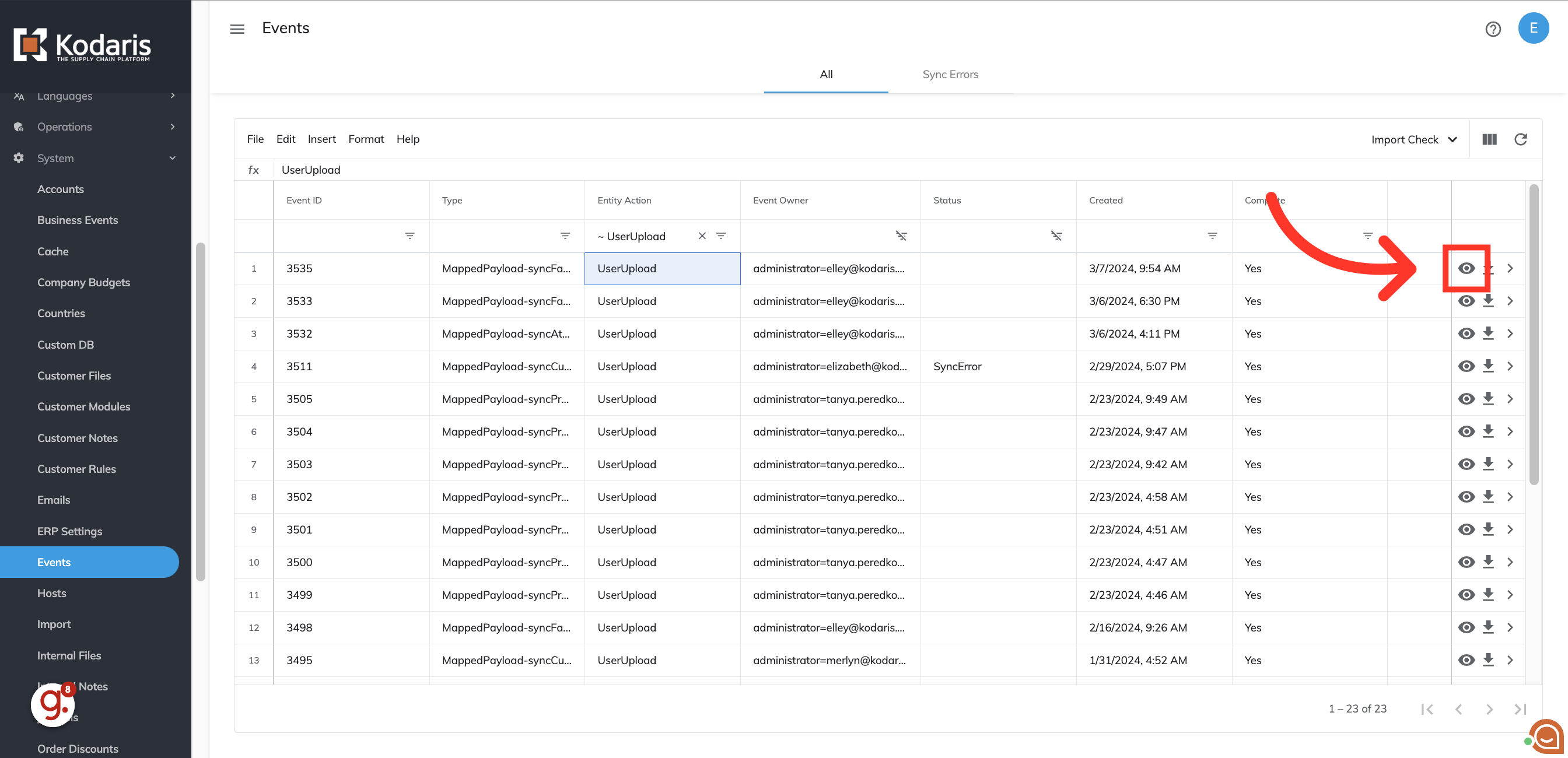
Task: Open the help question mark icon
Action: pos(1493,29)
